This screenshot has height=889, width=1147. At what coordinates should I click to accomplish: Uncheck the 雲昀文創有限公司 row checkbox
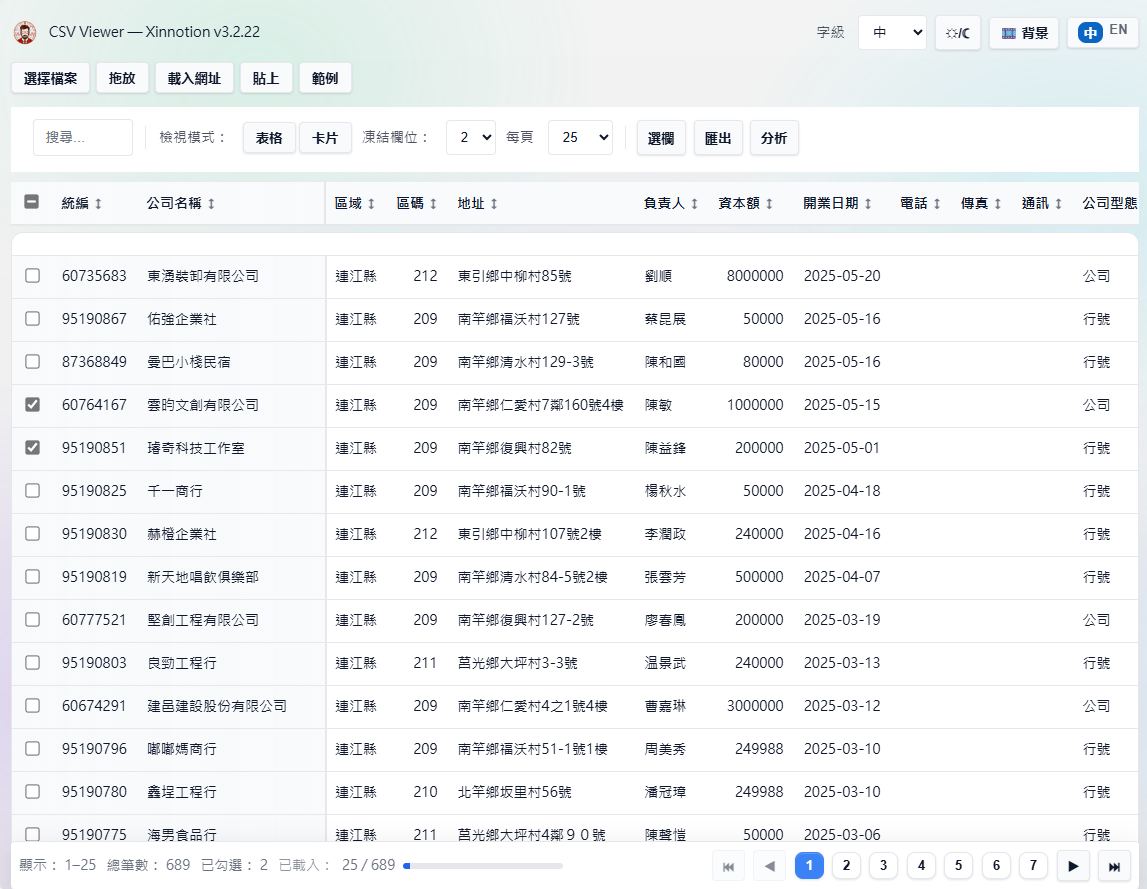point(32,405)
